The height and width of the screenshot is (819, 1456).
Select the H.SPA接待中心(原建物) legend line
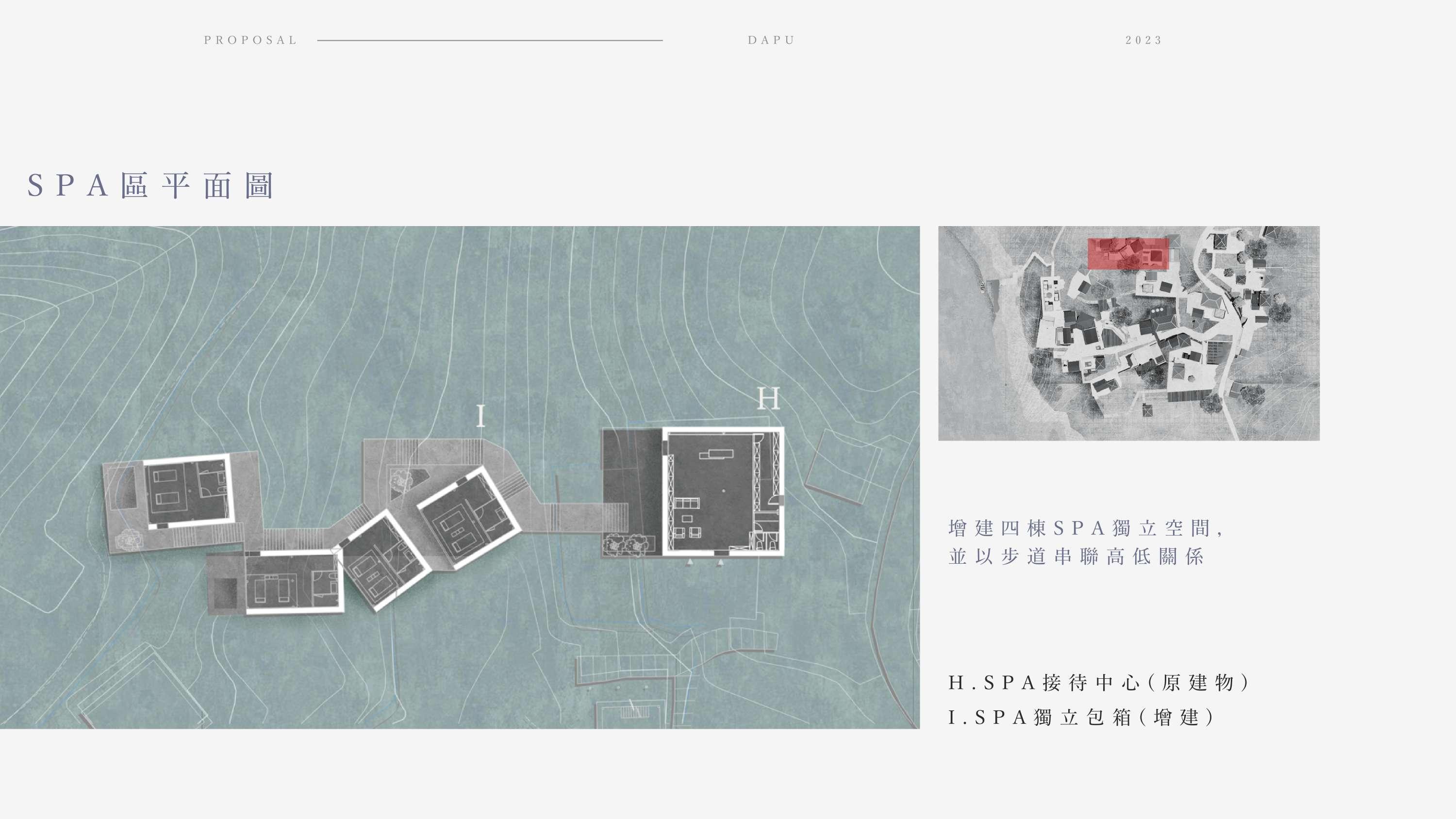click(1098, 683)
